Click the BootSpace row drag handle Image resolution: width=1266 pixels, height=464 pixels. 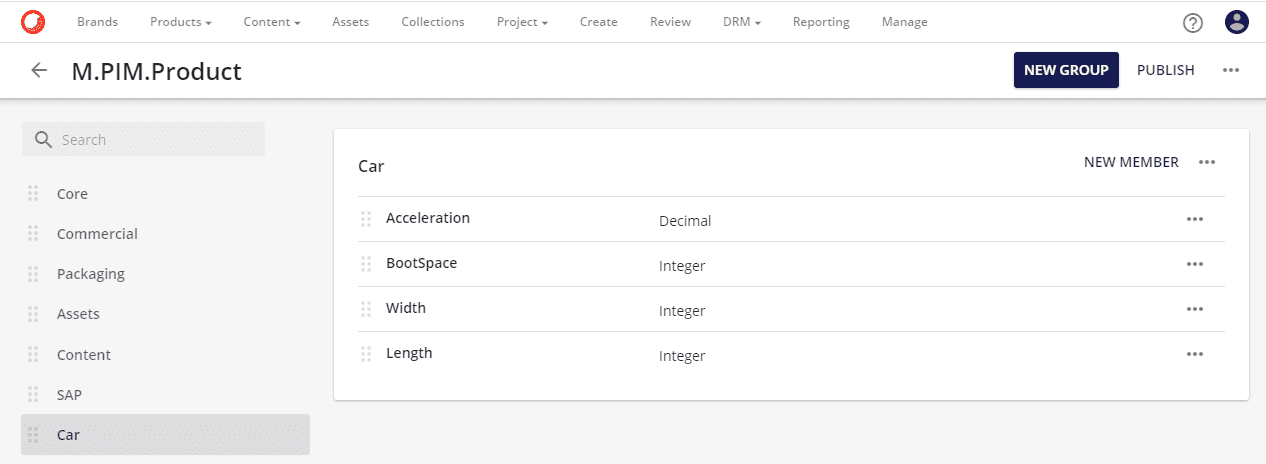(366, 264)
